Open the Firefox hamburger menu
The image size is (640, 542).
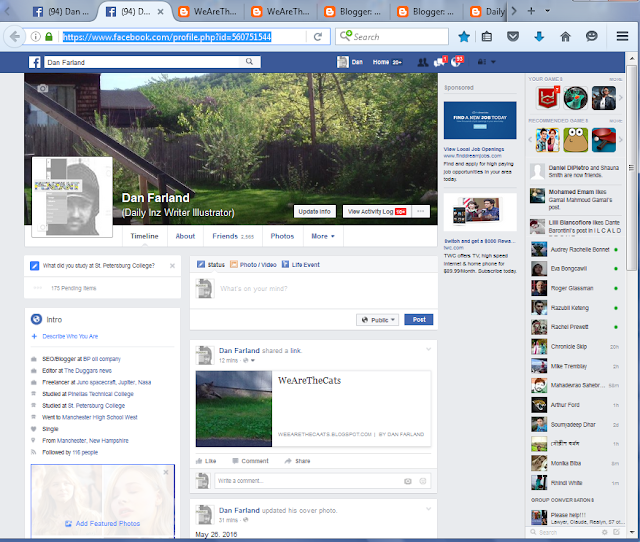(622, 37)
